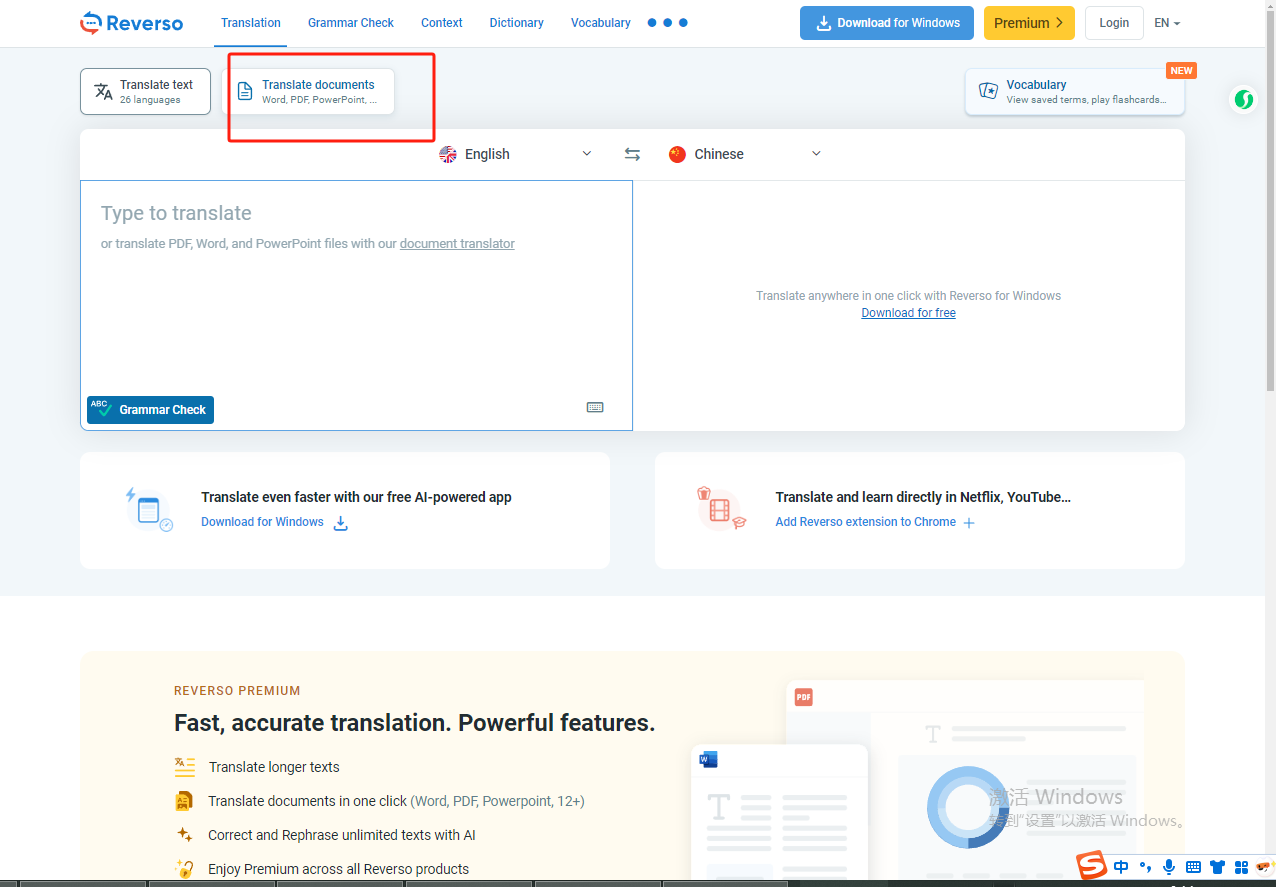Click the 'Translate longer texts' feature line
The height and width of the screenshot is (887, 1276).
point(274,767)
